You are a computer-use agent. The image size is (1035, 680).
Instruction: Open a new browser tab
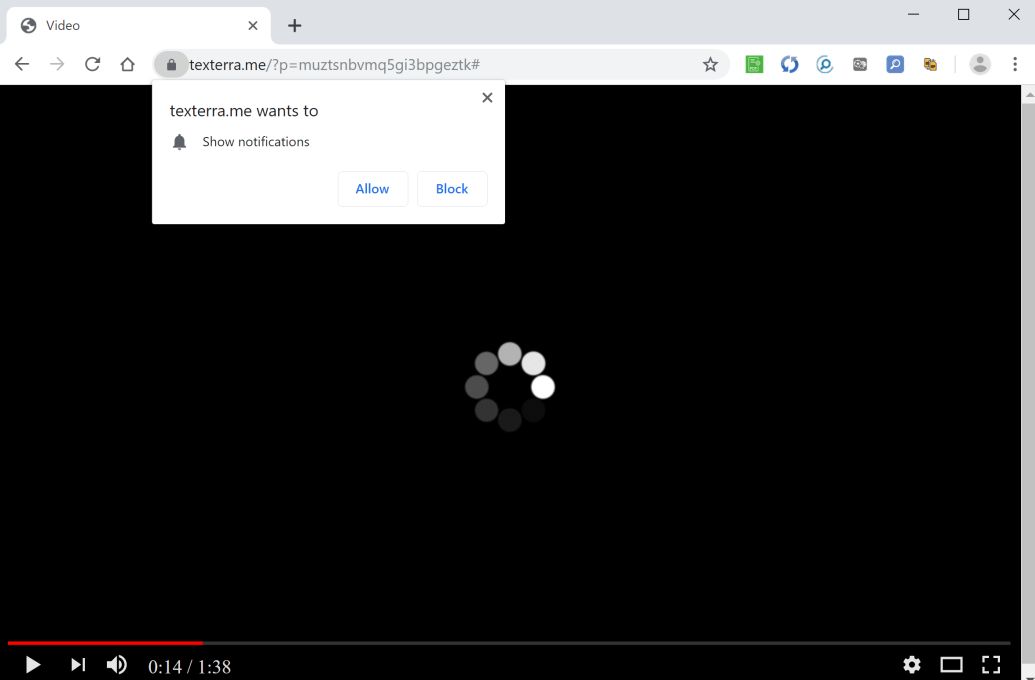[294, 26]
